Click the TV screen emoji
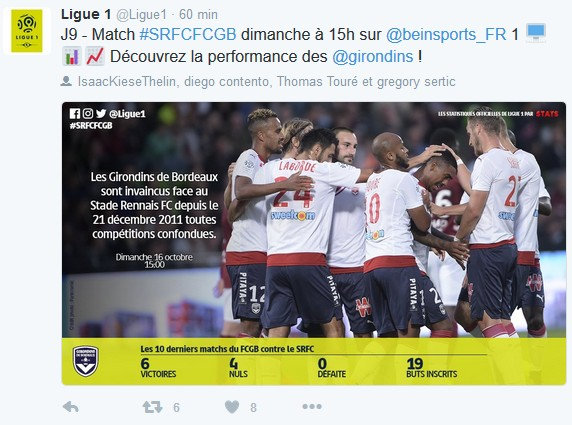The image size is (572, 425). pyautogui.click(x=536, y=33)
